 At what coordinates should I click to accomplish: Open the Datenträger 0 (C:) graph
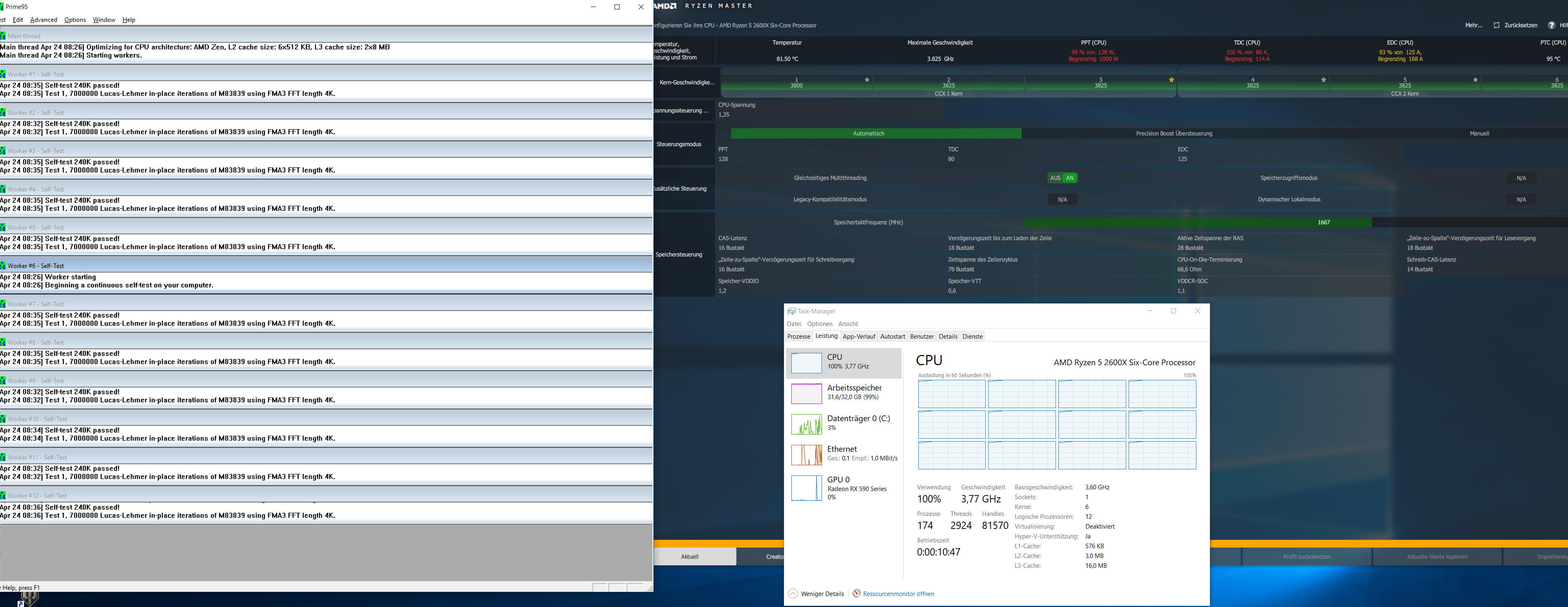(806, 424)
